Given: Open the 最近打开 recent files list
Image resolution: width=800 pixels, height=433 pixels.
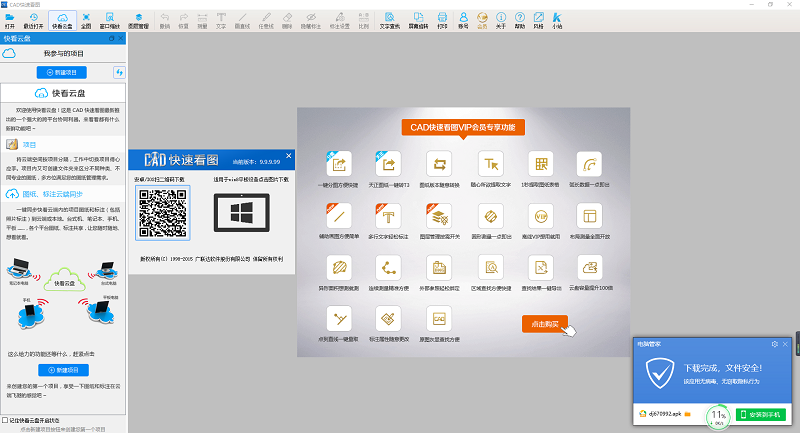Looking at the screenshot, I should tap(35, 20).
